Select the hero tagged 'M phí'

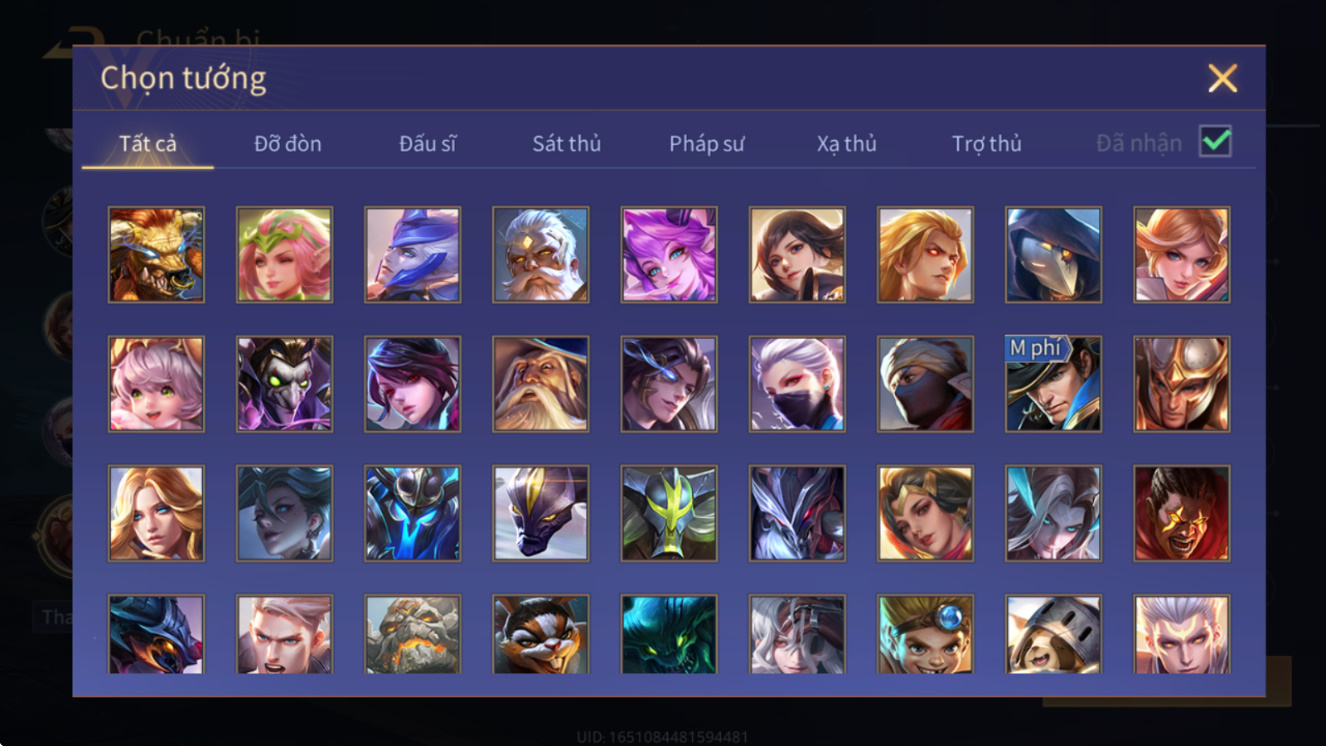(1053, 384)
